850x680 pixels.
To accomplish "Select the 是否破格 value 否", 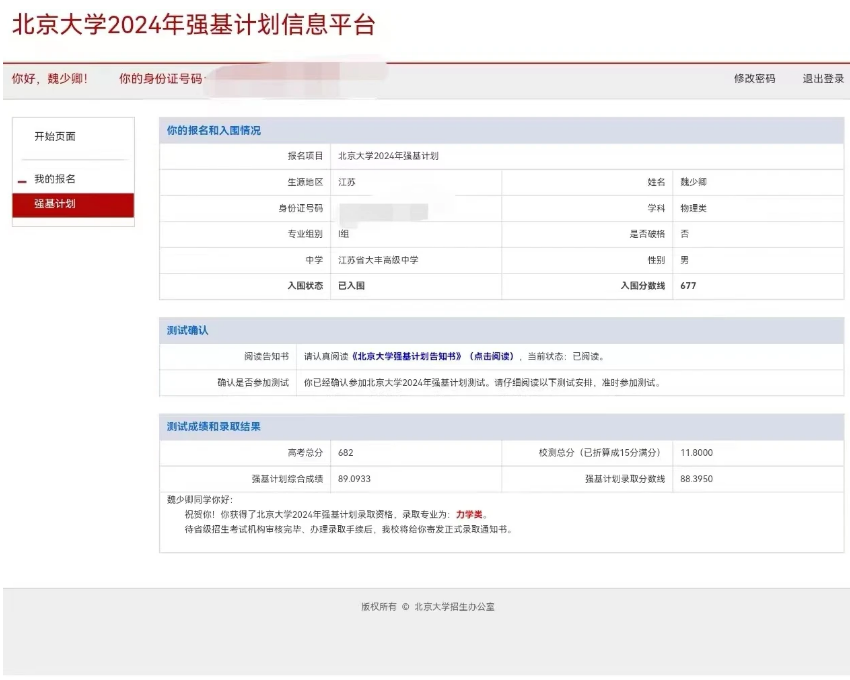I will click(x=685, y=234).
